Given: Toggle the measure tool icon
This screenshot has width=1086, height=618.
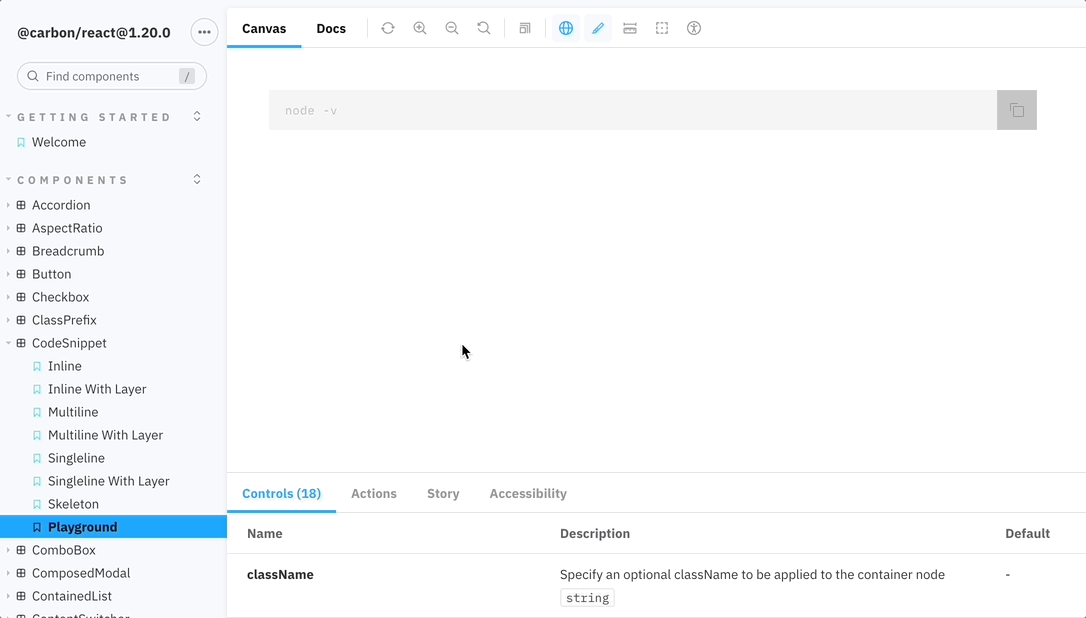Looking at the screenshot, I should [630, 28].
